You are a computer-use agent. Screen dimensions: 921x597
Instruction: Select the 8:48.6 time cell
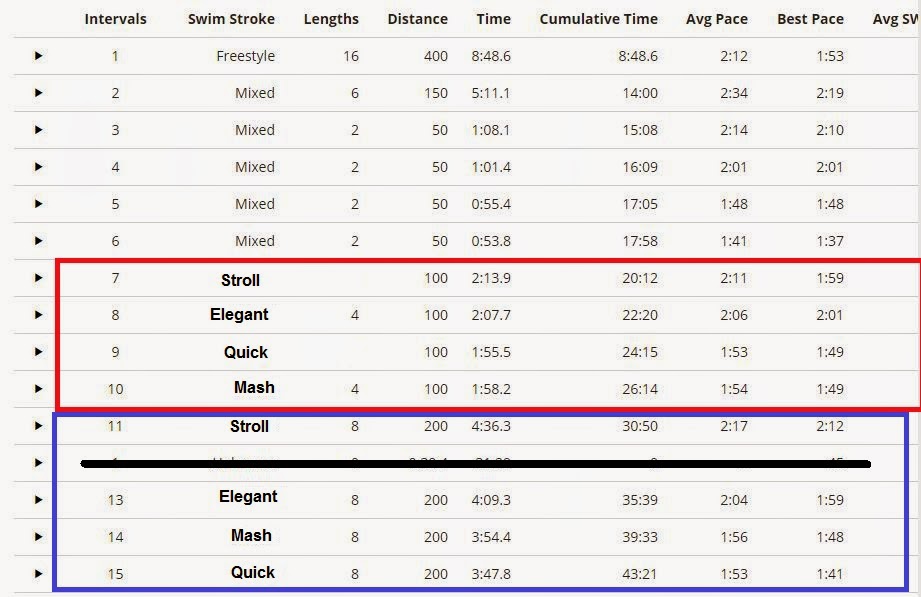[491, 56]
